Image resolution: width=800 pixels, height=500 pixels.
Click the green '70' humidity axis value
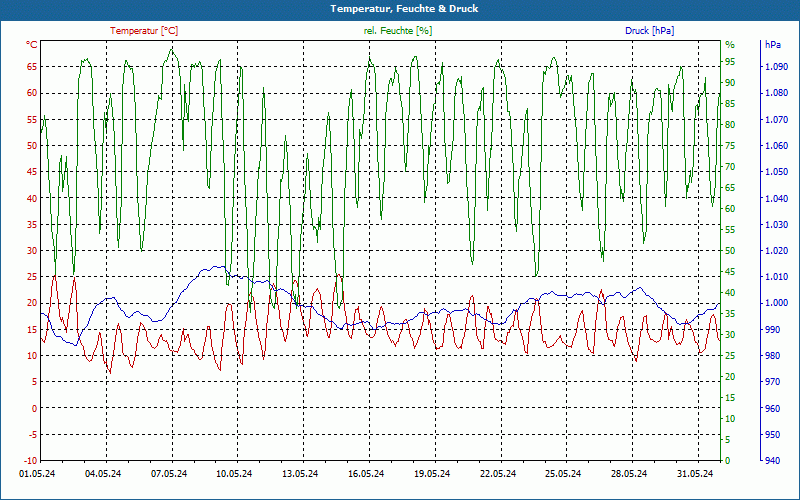pyautogui.click(x=730, y=166)
